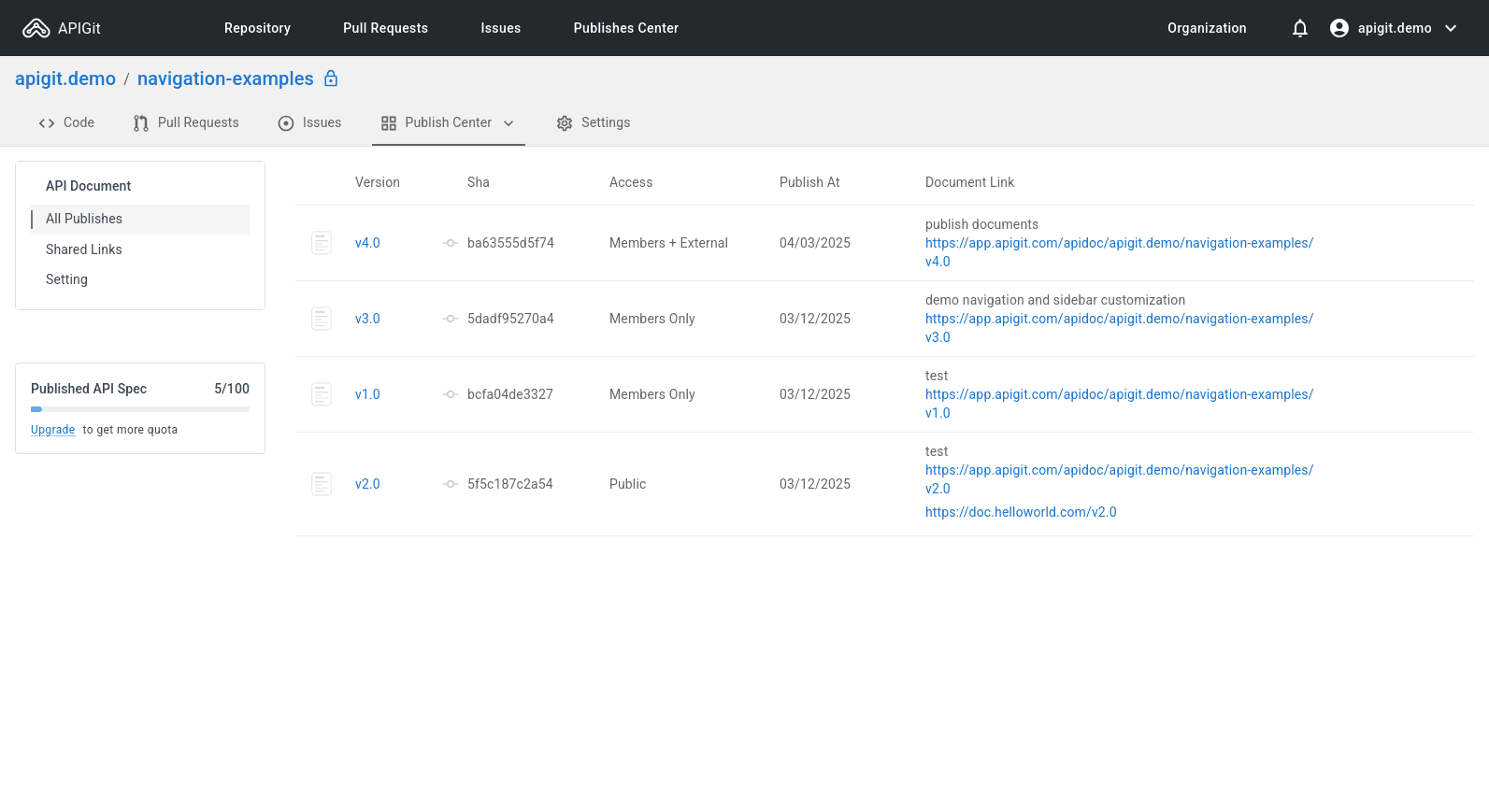The image size is (1489, 812).
Task: Open the v4.0 apidoc document URL
Action: pyautogui.click(x=1119, y=252)
